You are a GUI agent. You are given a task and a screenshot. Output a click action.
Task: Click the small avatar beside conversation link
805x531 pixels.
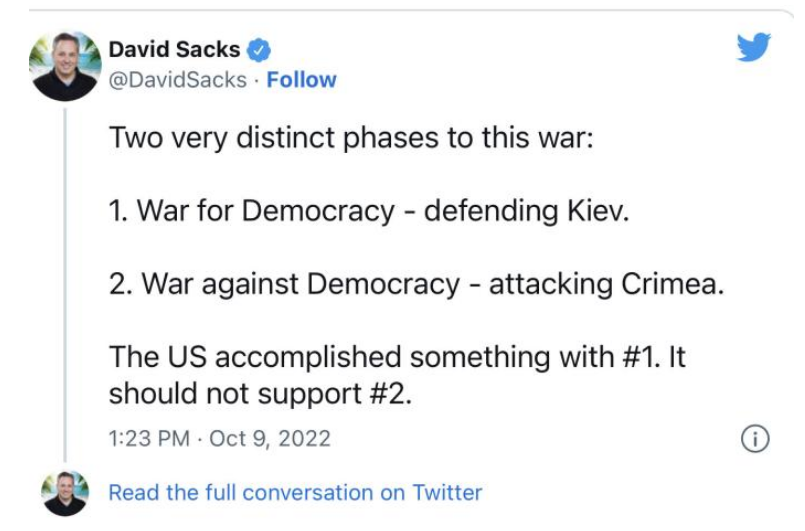tap(65, 494)
